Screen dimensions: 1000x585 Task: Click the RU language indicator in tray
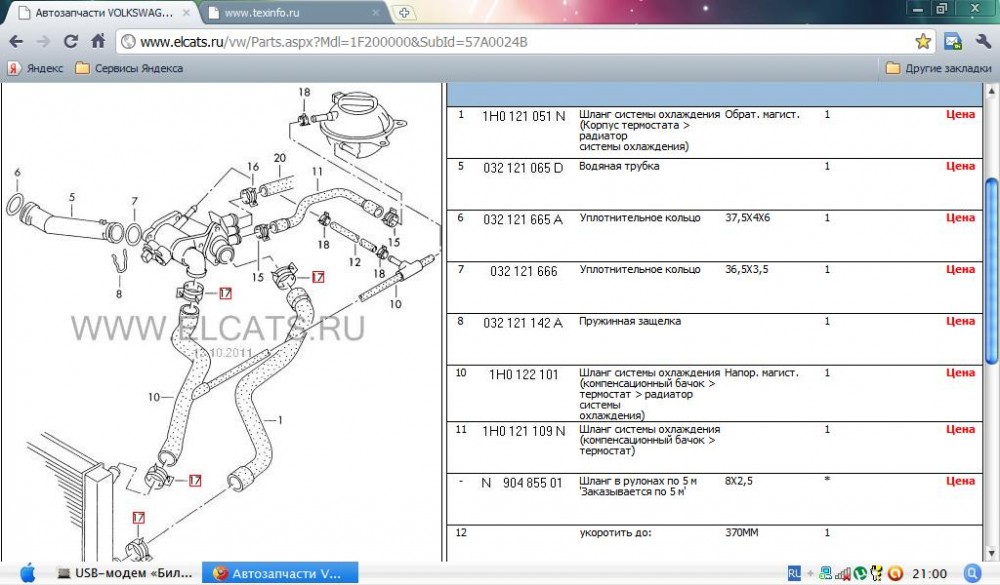tap(794, 573)
